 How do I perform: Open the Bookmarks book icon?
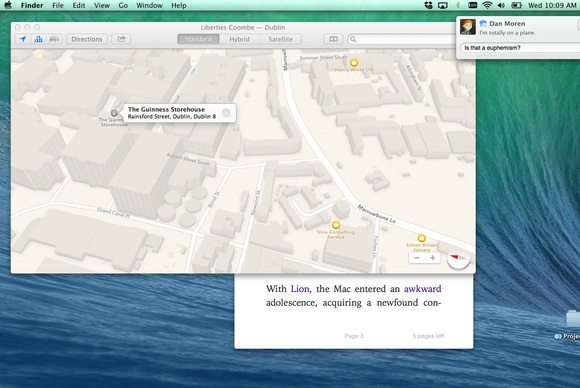(x=333, y=39)
